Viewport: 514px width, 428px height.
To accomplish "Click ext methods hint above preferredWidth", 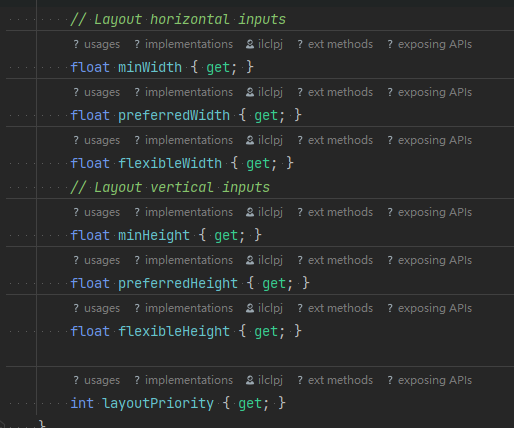I will tap(335, 92).
